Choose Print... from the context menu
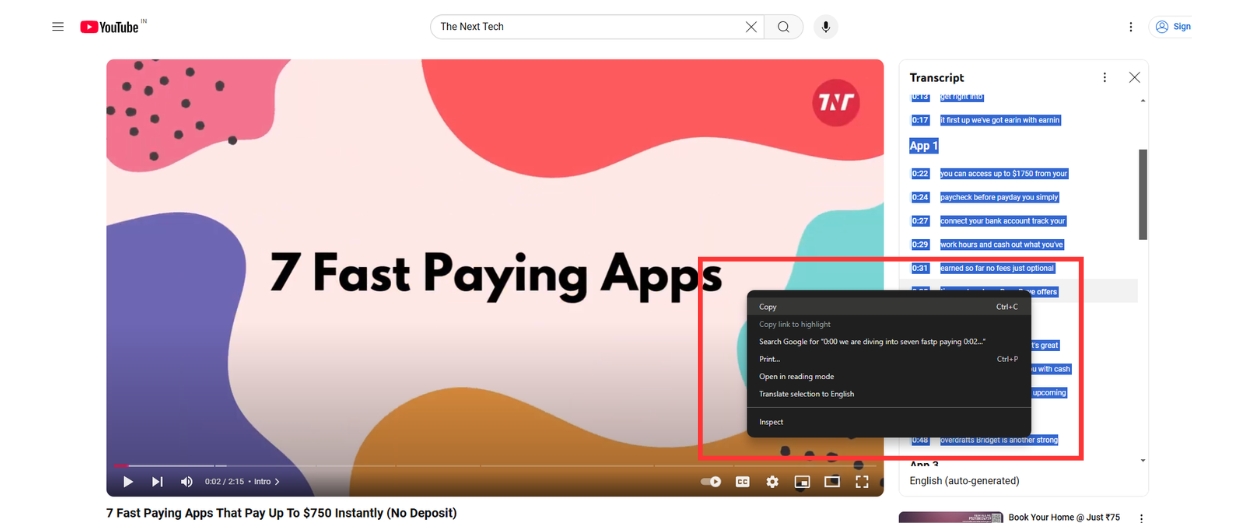This screenshot has width=1245, height=530. 889,359
